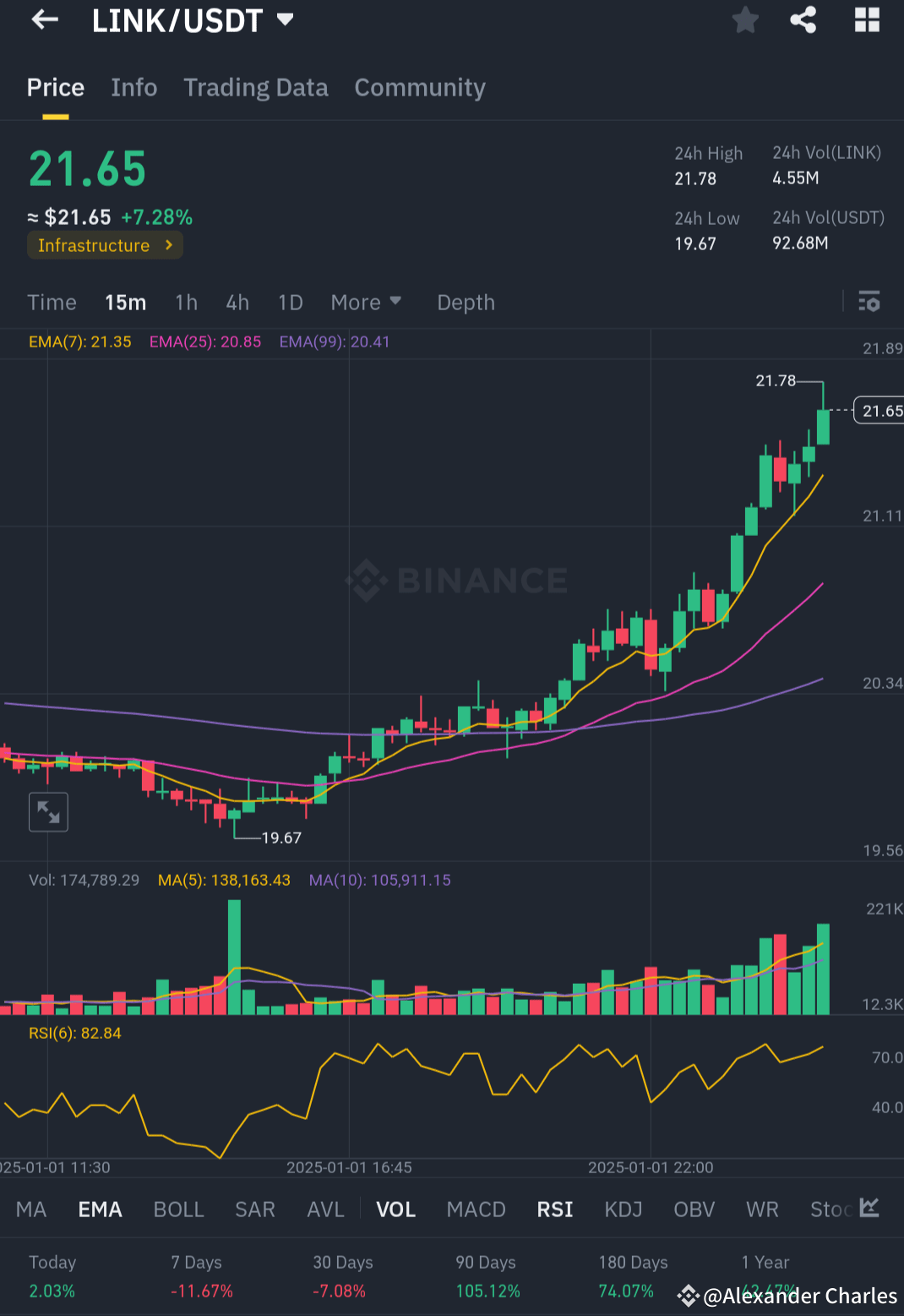Go back with the arrow icon
The height and width of the screenshot is (1316, 904).
pos(44,19)
